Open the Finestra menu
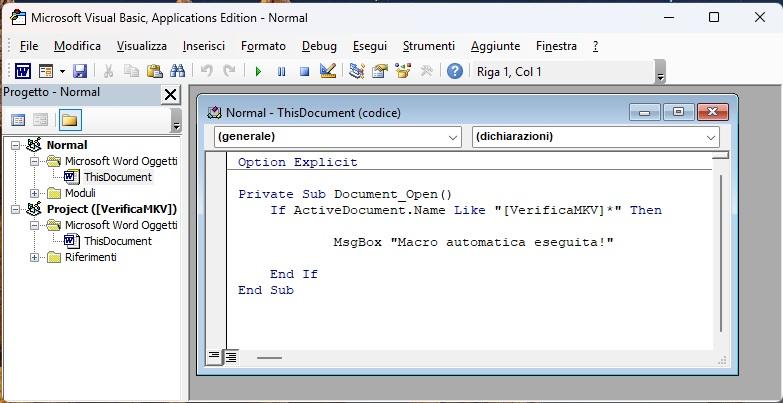This screenshot has width=783, height=403. pyautogui.click(x=556, y=46)
